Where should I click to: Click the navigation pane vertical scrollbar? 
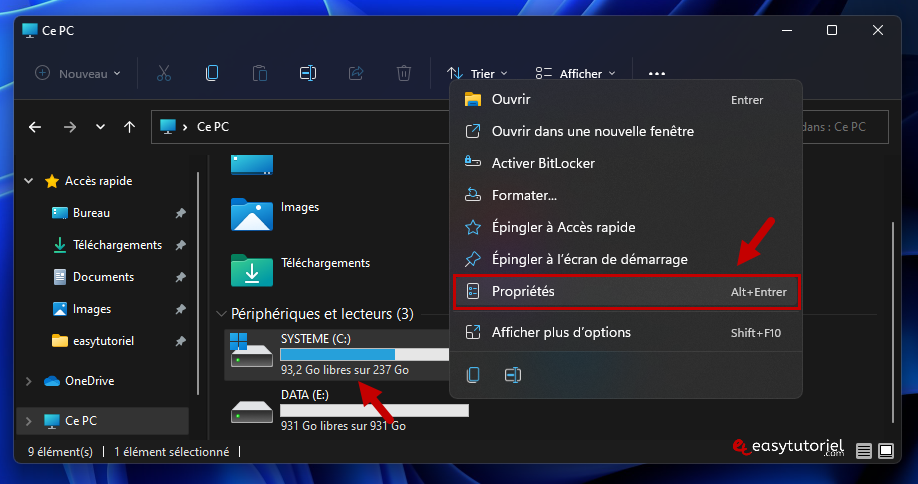pos(198,284)
